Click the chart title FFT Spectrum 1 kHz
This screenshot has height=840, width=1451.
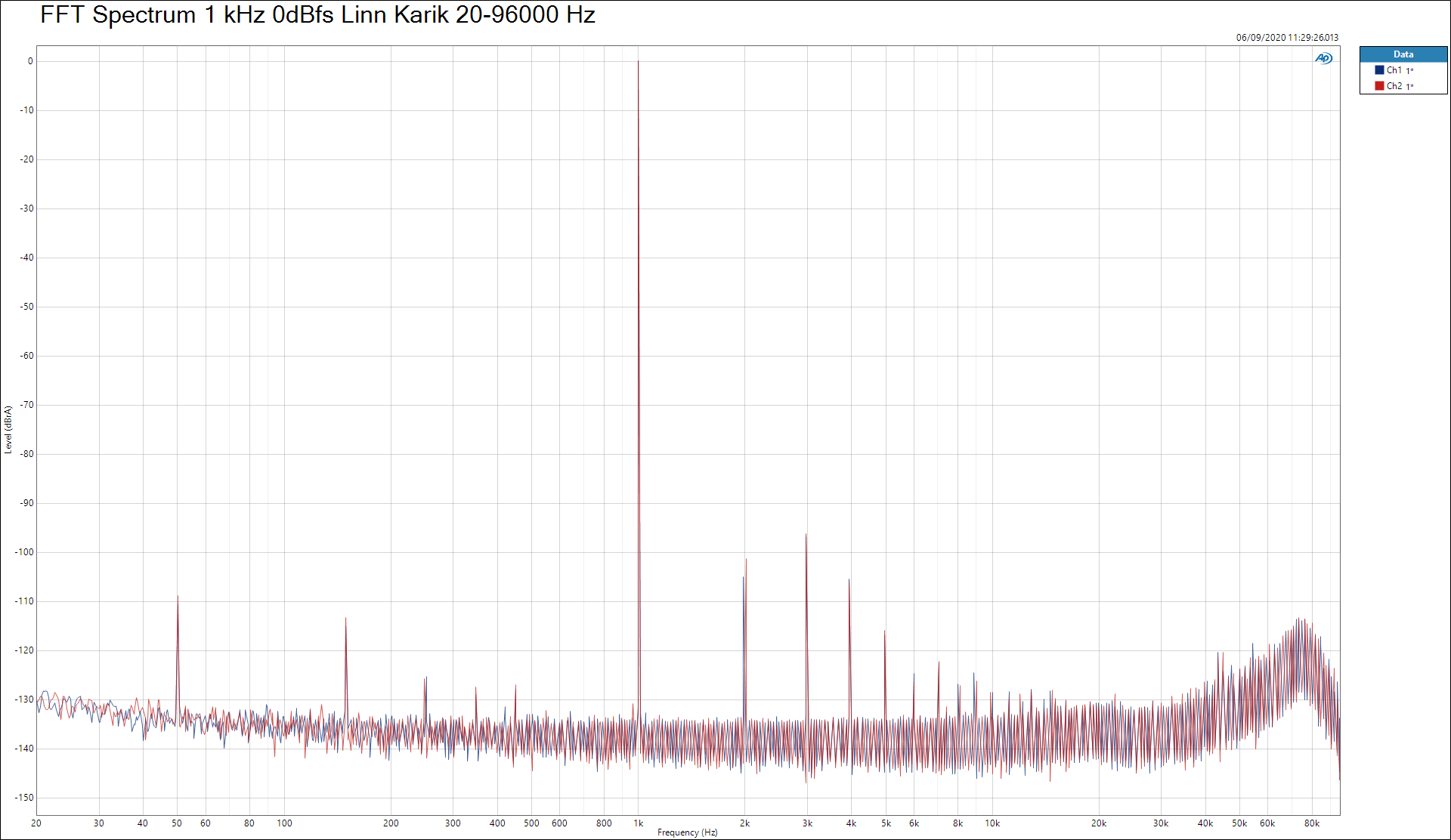[317, 15]
